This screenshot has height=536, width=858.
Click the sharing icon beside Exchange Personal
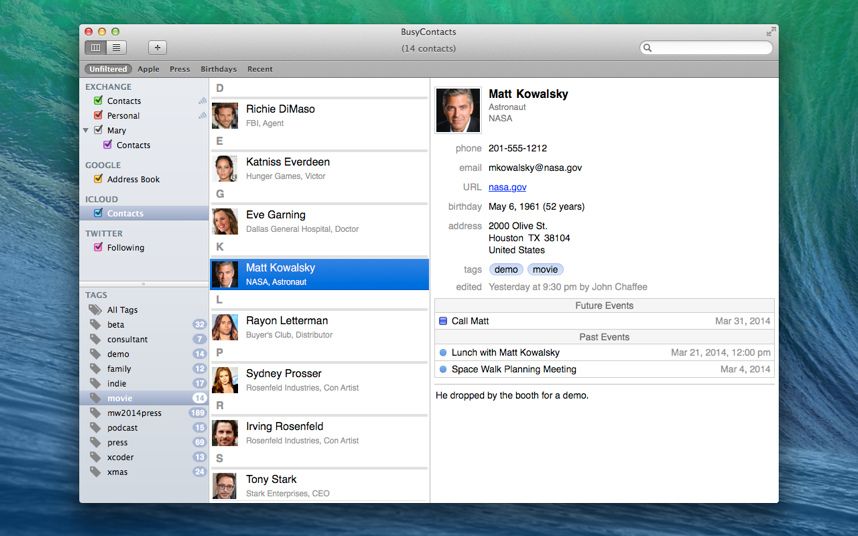tap(203, 115)
